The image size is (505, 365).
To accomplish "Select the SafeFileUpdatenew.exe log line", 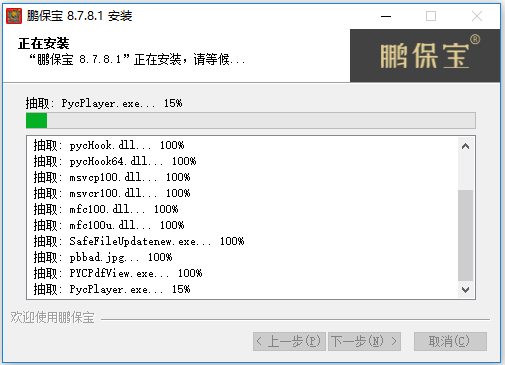I will pos(139,241).
